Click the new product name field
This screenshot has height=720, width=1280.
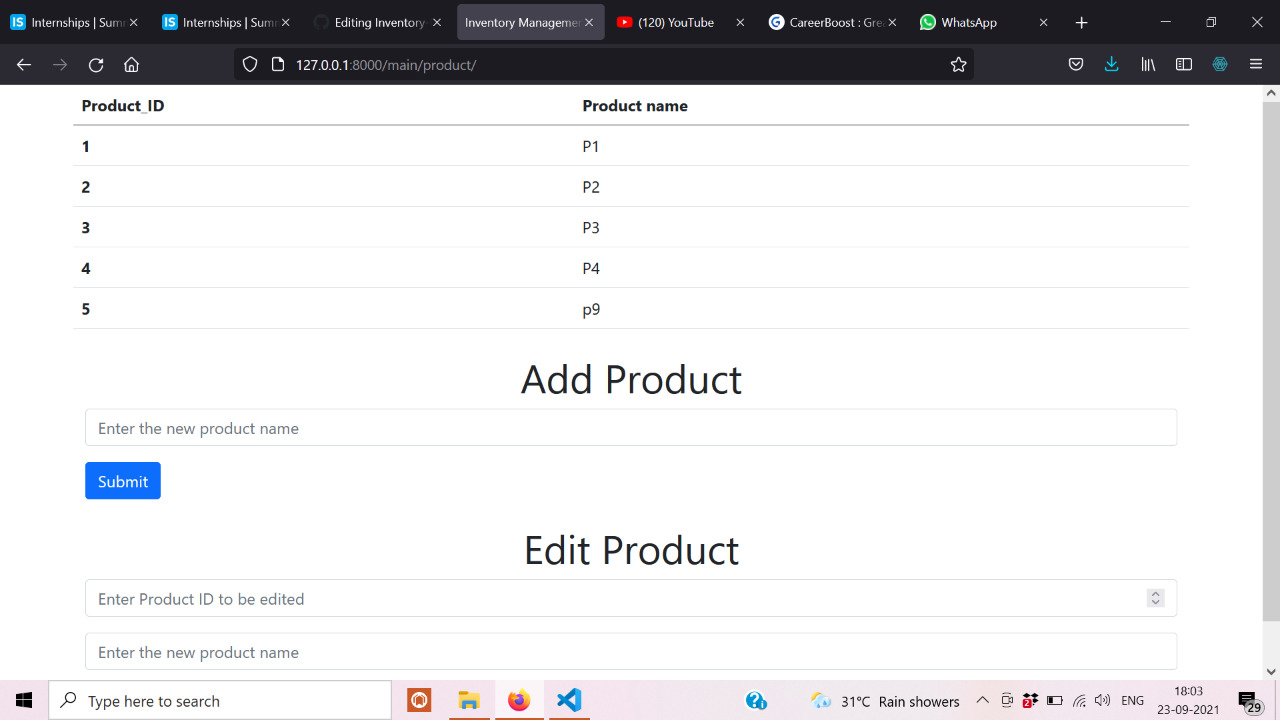click(630, 427)
